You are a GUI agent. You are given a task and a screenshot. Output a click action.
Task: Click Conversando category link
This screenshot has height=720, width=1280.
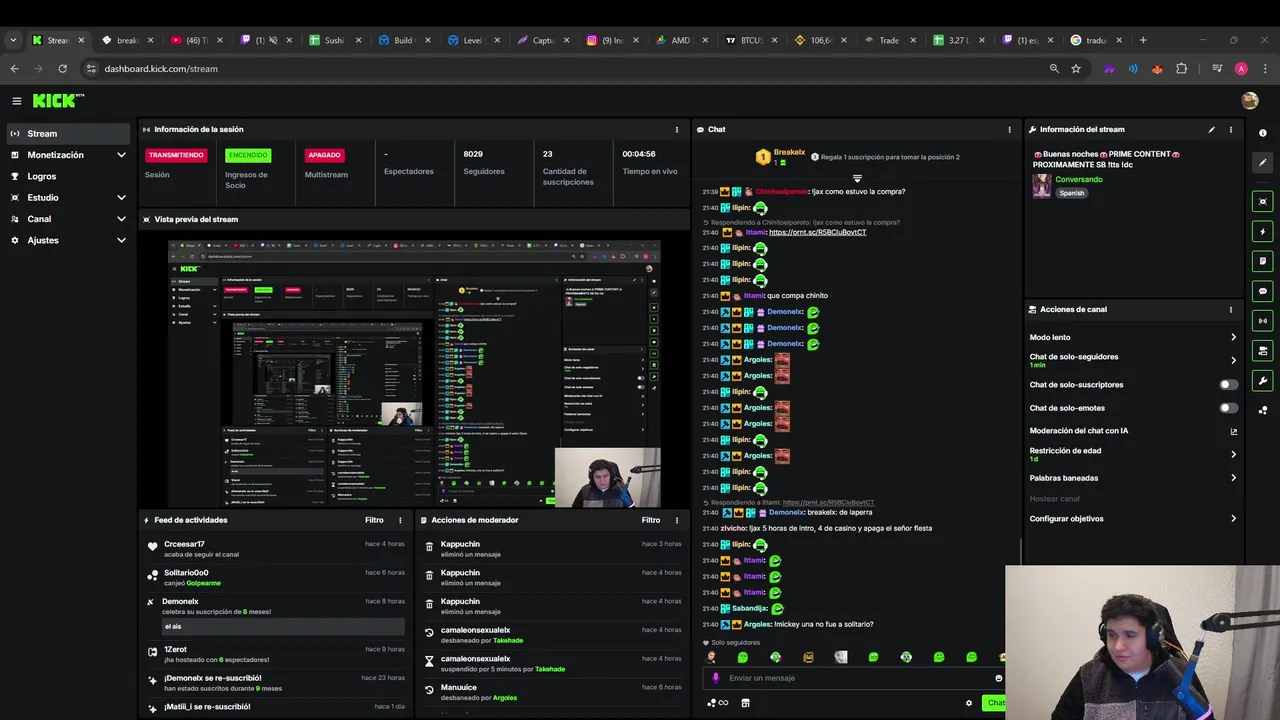pyautogui.click(x=1079, y=180)
